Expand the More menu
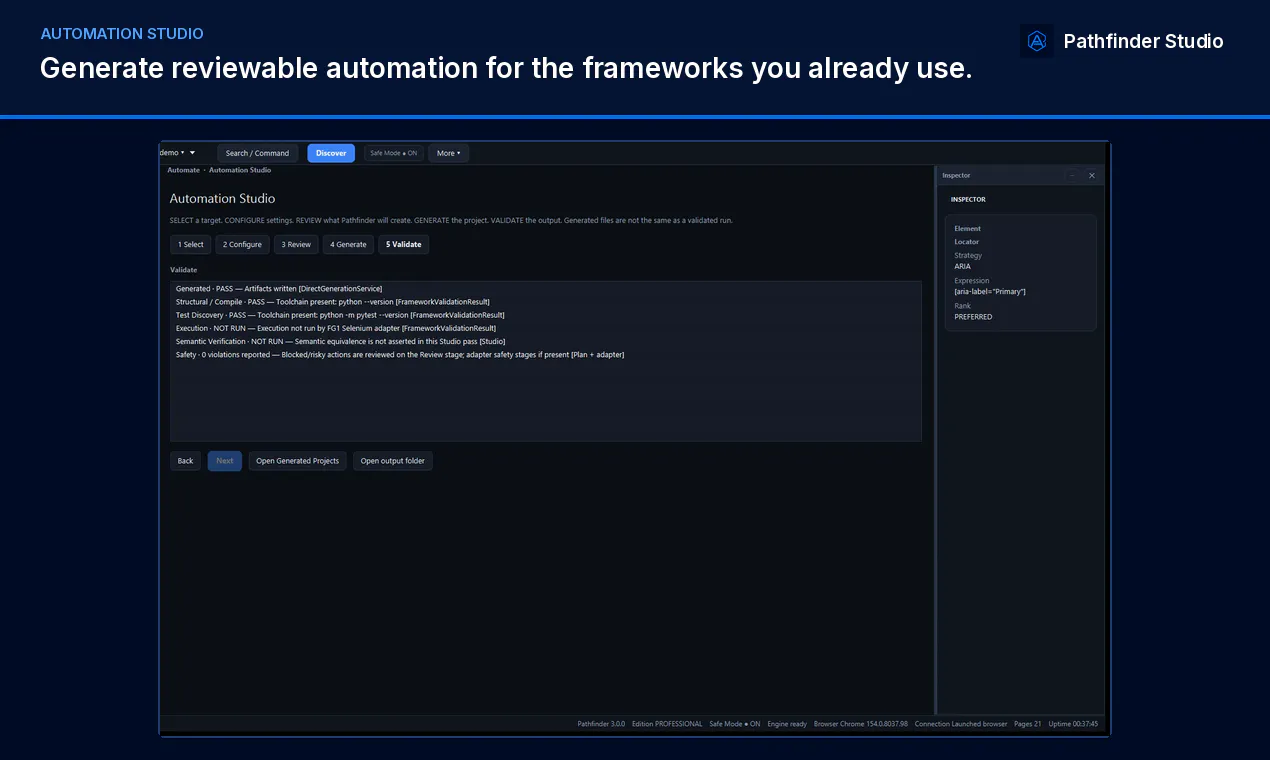The image size is (1270, 760). point(449,153)
